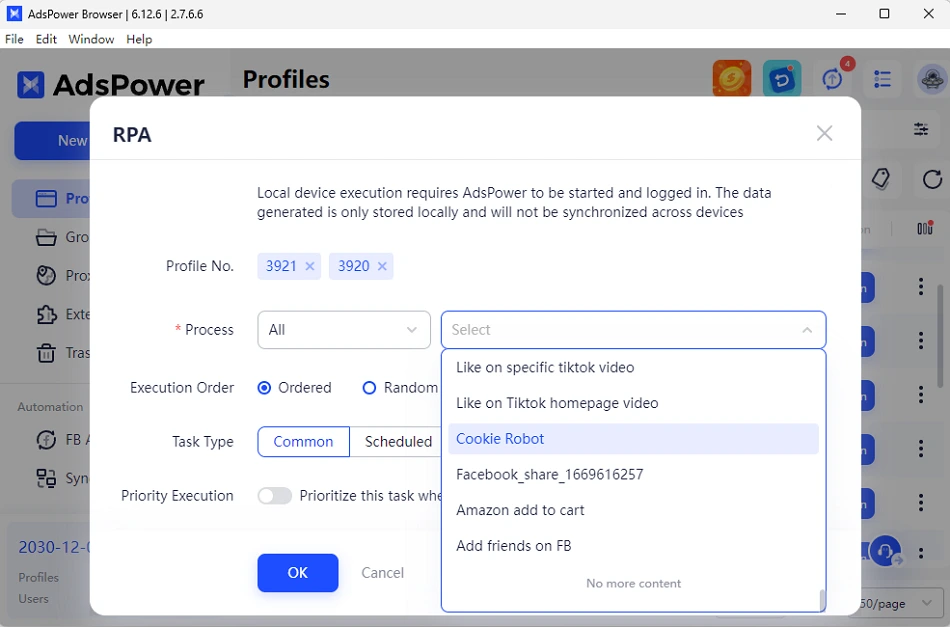The height and width of the screenshot is (627, 950).
Task: Click the teal refresh message icon
Action: (x=782, y=78)
